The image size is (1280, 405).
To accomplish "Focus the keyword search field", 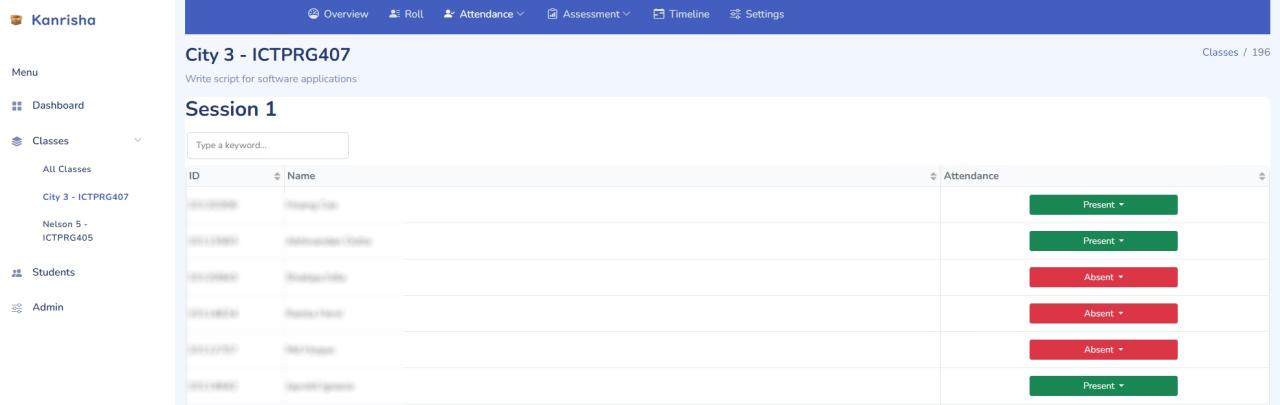I will tap(267, 145).
